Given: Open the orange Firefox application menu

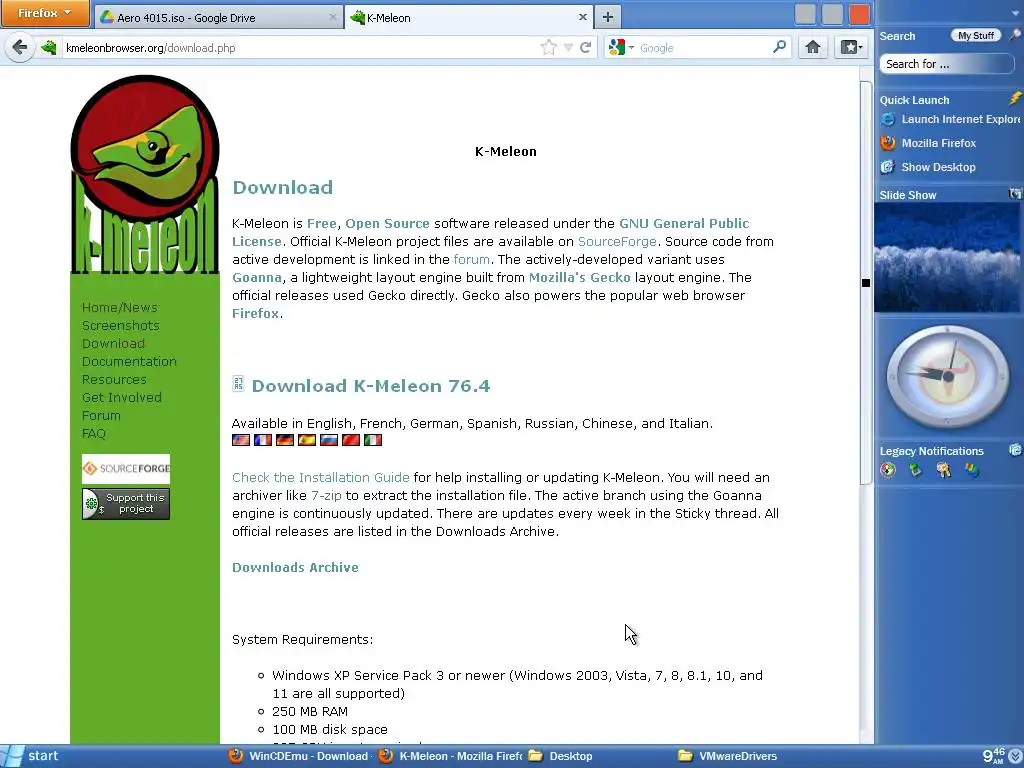Looking at the screenshot, I should coord(44,13).
